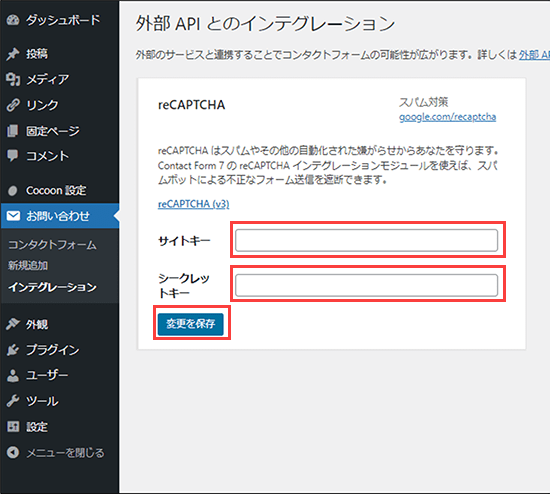Click the media icon beside メディア
This screenshot has width=550, height=494.
click(13, 79)
